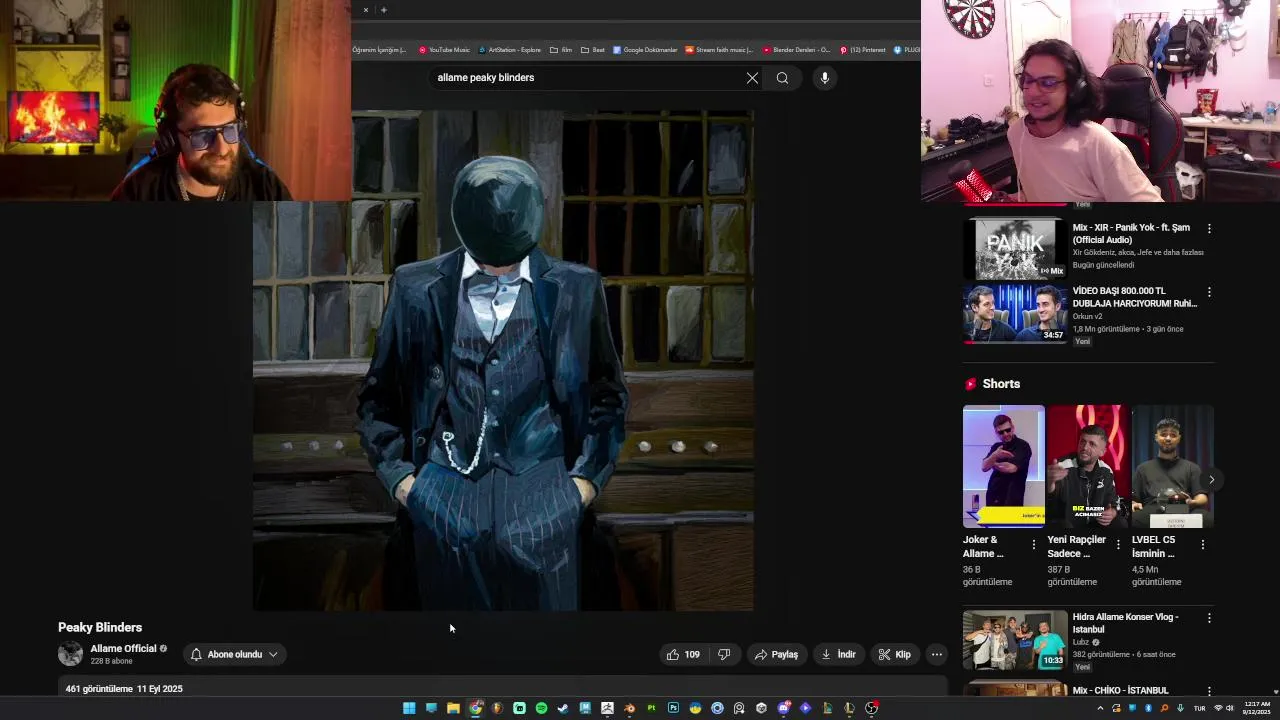Click the magnifier search button

[x=782, y=78]
